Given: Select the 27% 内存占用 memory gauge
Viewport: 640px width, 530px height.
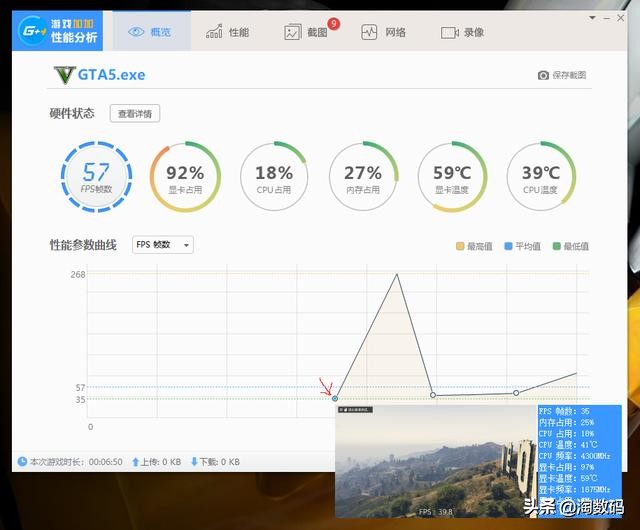Looking at the screenshot, I should [363, 177].
